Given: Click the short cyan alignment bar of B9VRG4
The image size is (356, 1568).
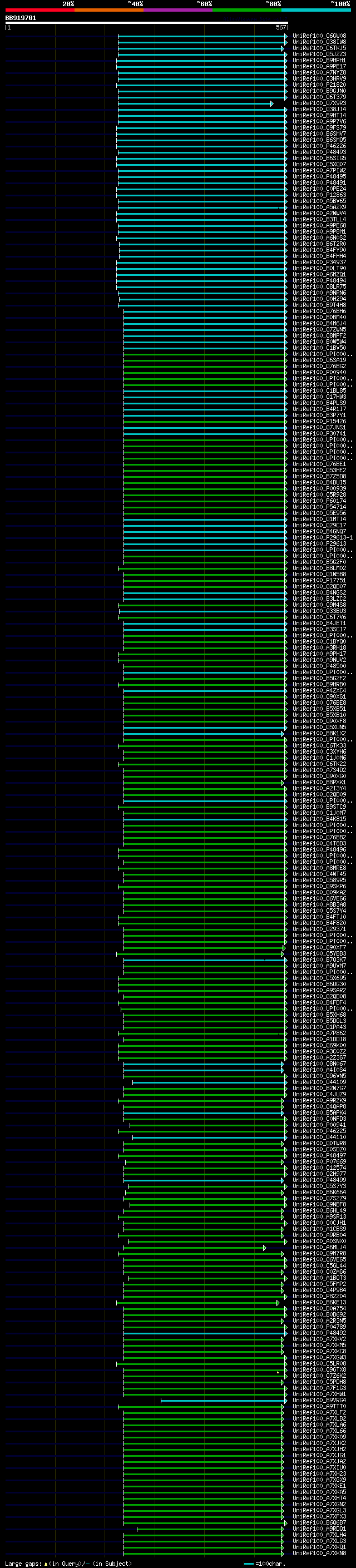Looking at the screenshot, I should 224,1400.
